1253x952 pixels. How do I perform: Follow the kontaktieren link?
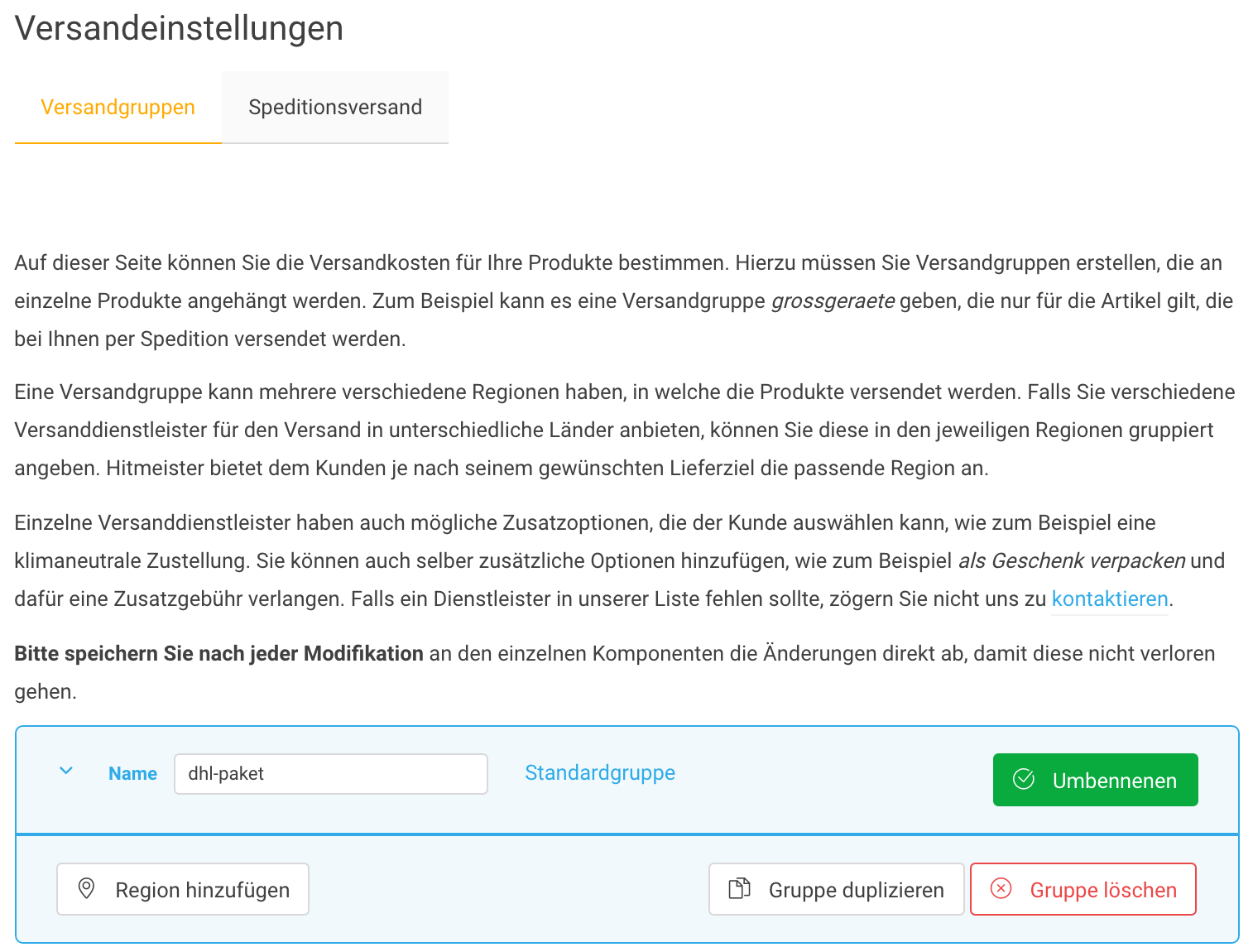point(1109,599)
